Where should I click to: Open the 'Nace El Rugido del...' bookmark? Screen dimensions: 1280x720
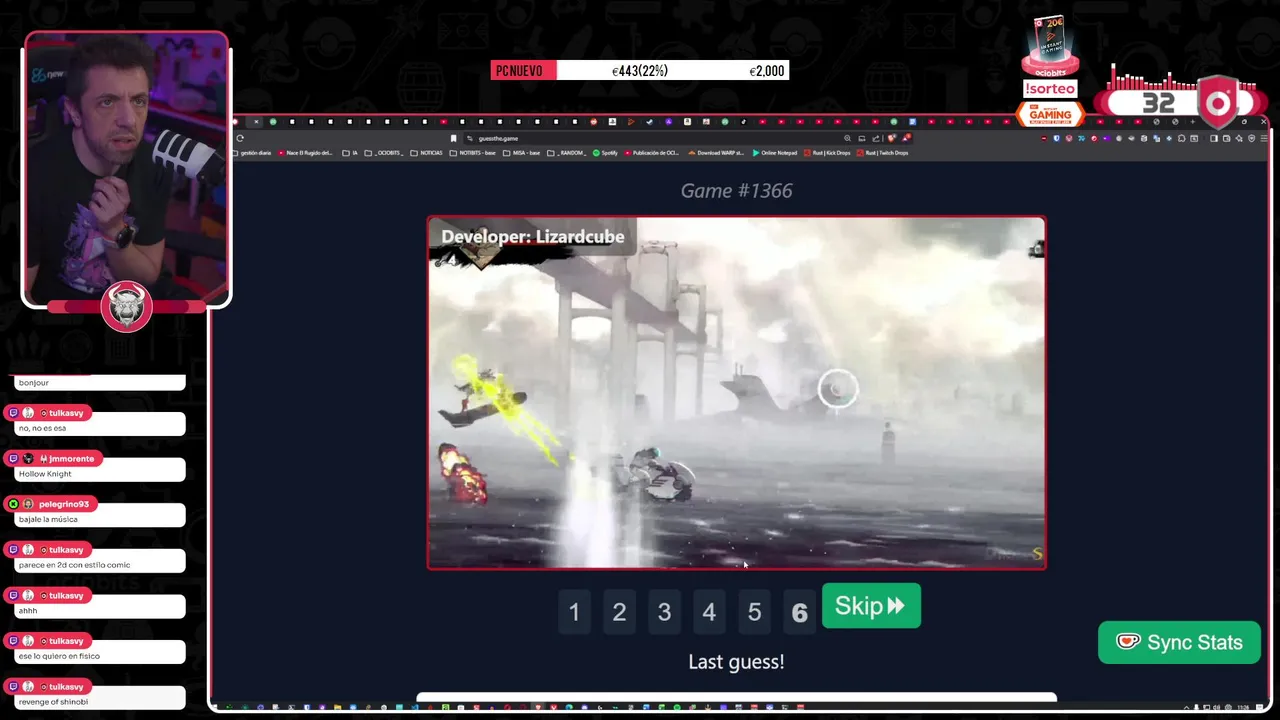tap(305, 153)
